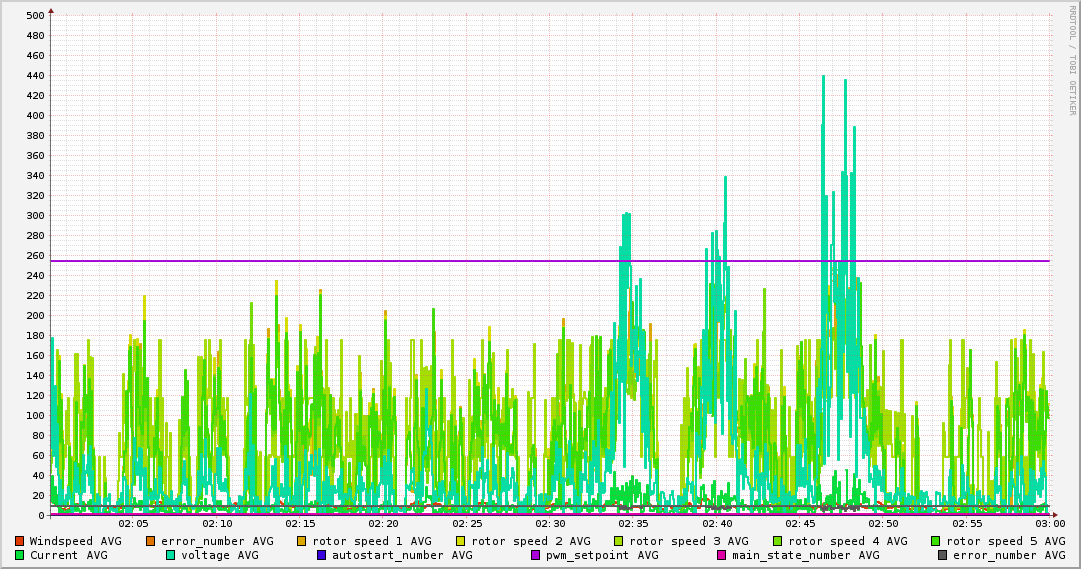This screenshot has height=569, width=1081.
Task: Click the orange error_number AVG legend swatch
Action: [x=151, y=541]
